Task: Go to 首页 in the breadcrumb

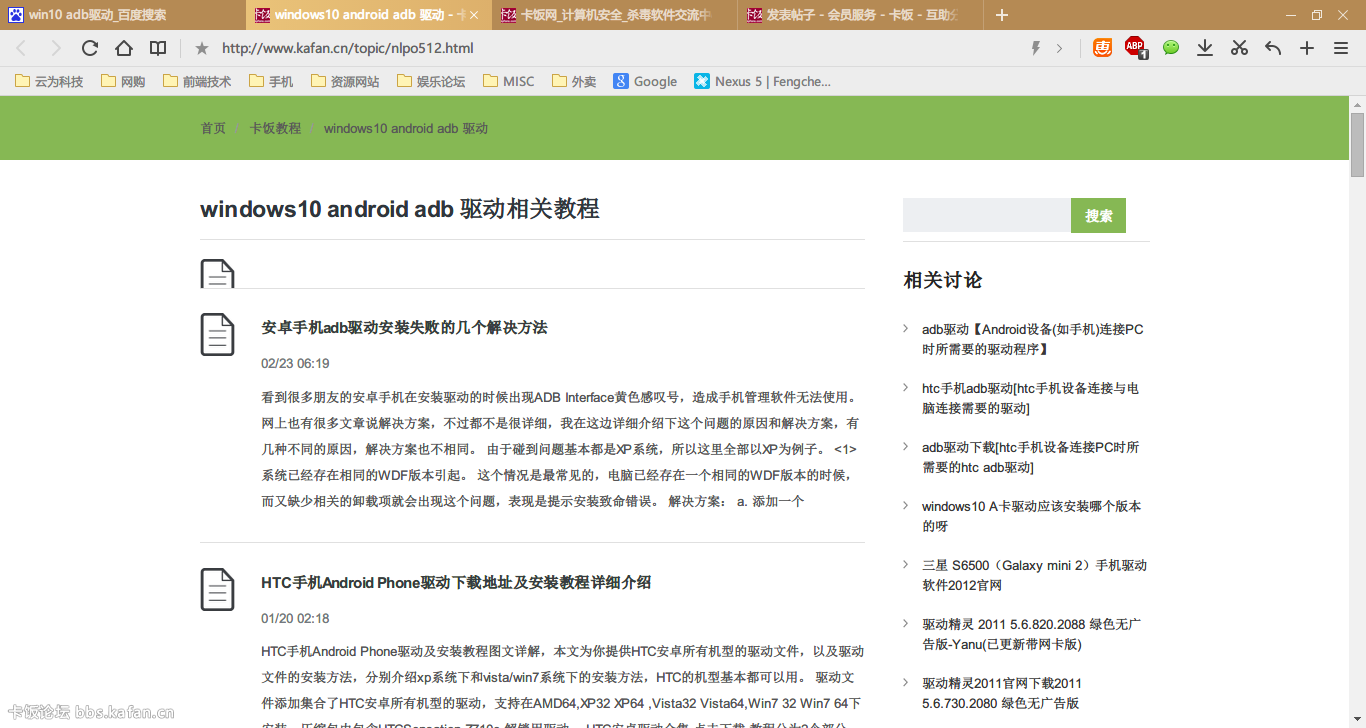Action: pos(213,128)
